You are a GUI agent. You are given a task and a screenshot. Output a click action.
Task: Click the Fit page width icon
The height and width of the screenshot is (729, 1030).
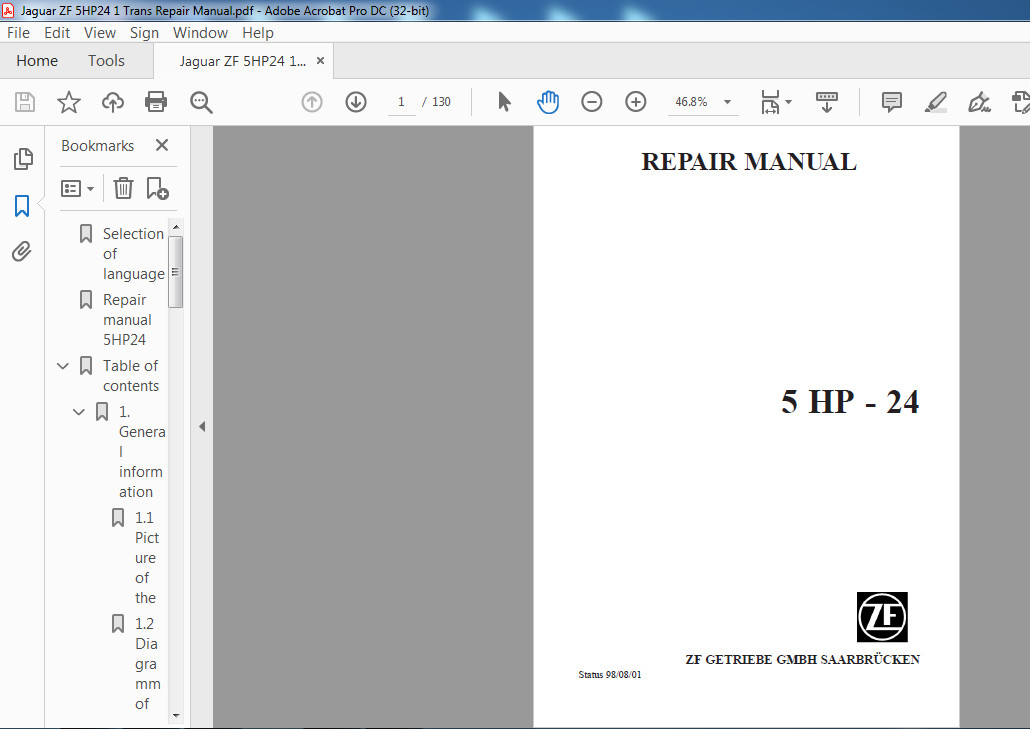point(770,102)
